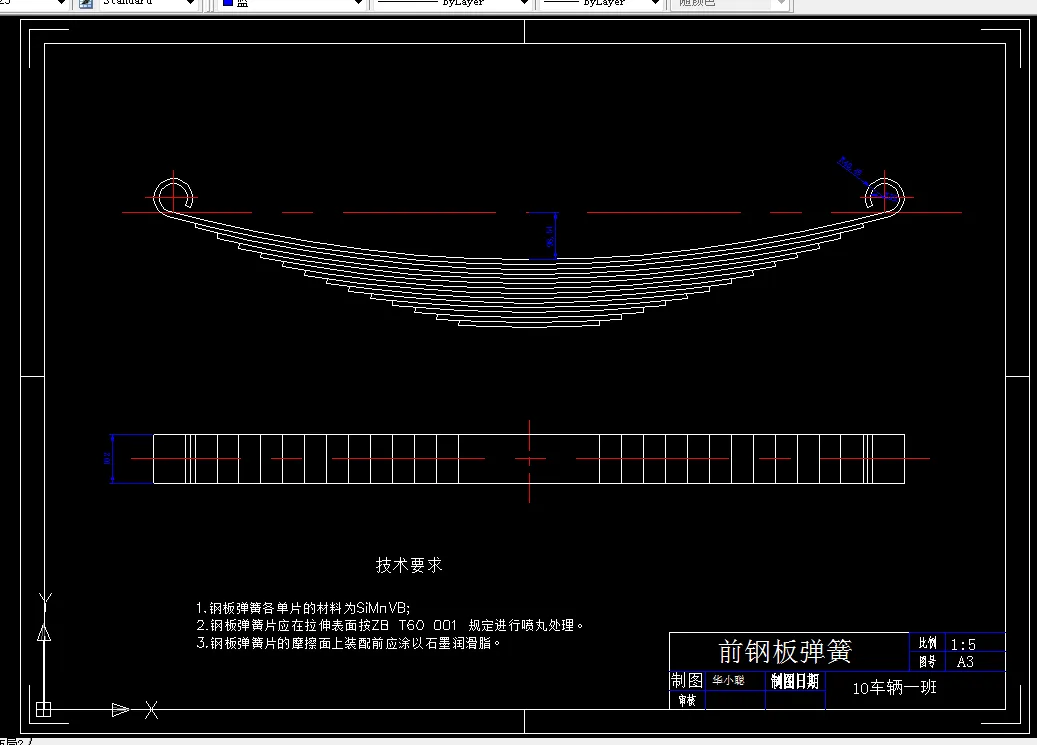Select the center mark of the plan view
The height and width of the screenshot is (745, 1037).
tap(530, 459)
